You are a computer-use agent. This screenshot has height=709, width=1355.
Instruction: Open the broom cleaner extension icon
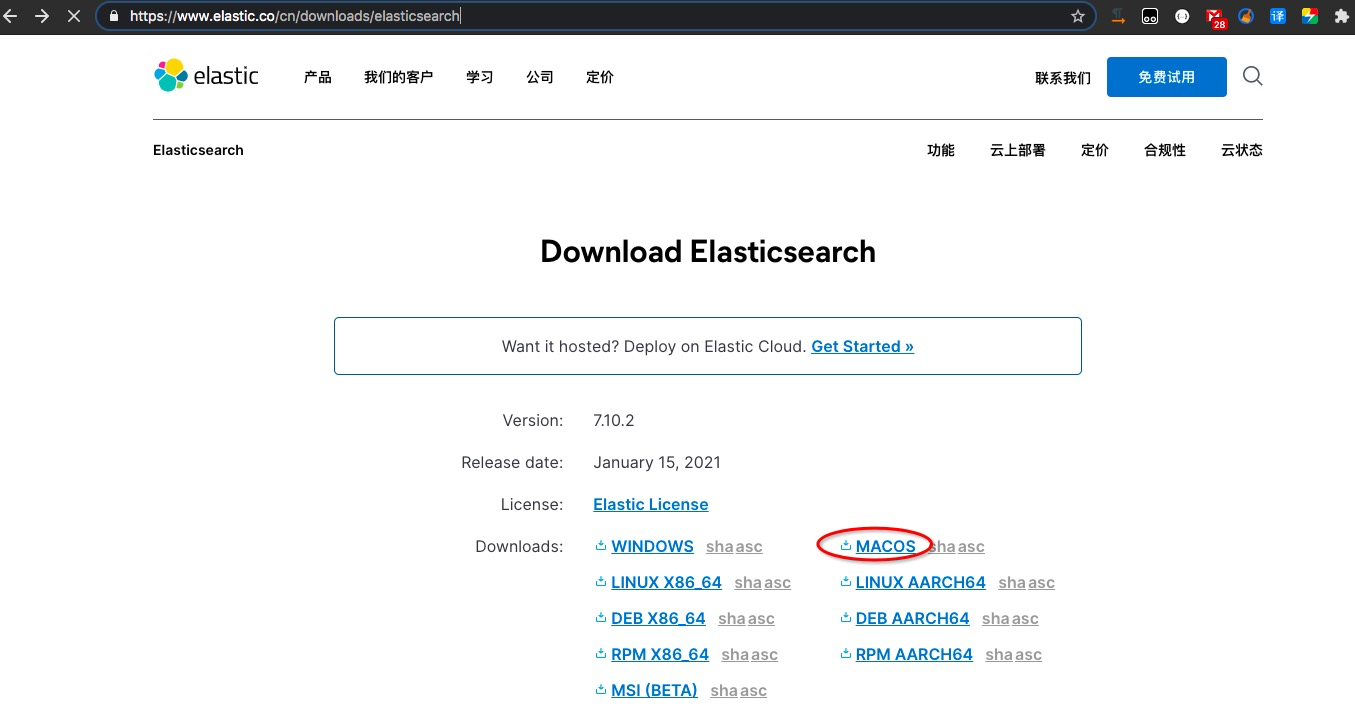tap(1246, 16)
